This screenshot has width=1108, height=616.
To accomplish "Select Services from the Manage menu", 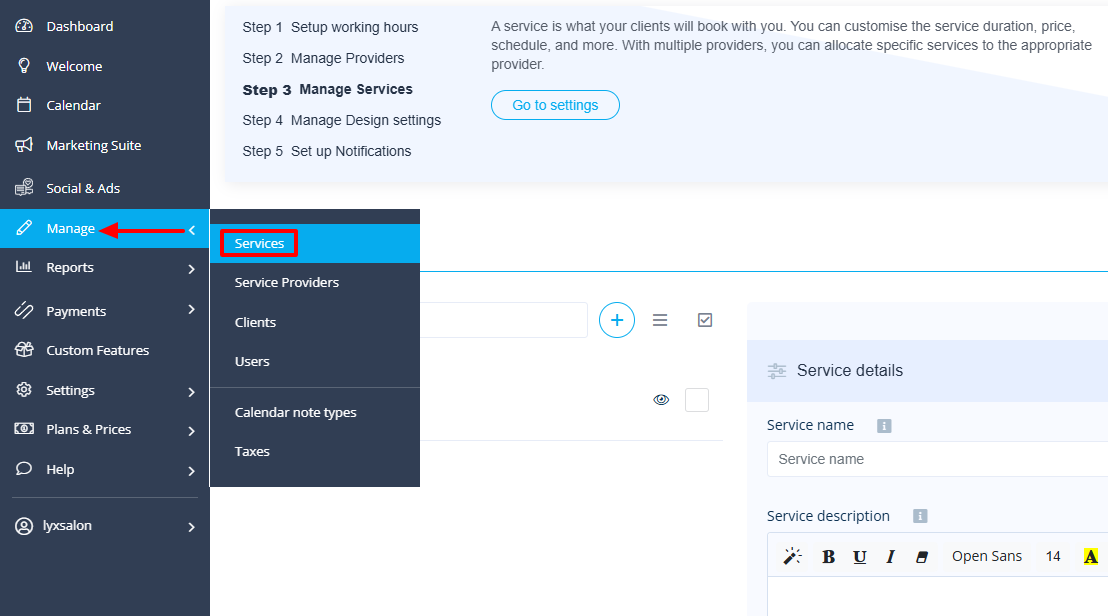I will pyautogui.click(x=258, y=243).
